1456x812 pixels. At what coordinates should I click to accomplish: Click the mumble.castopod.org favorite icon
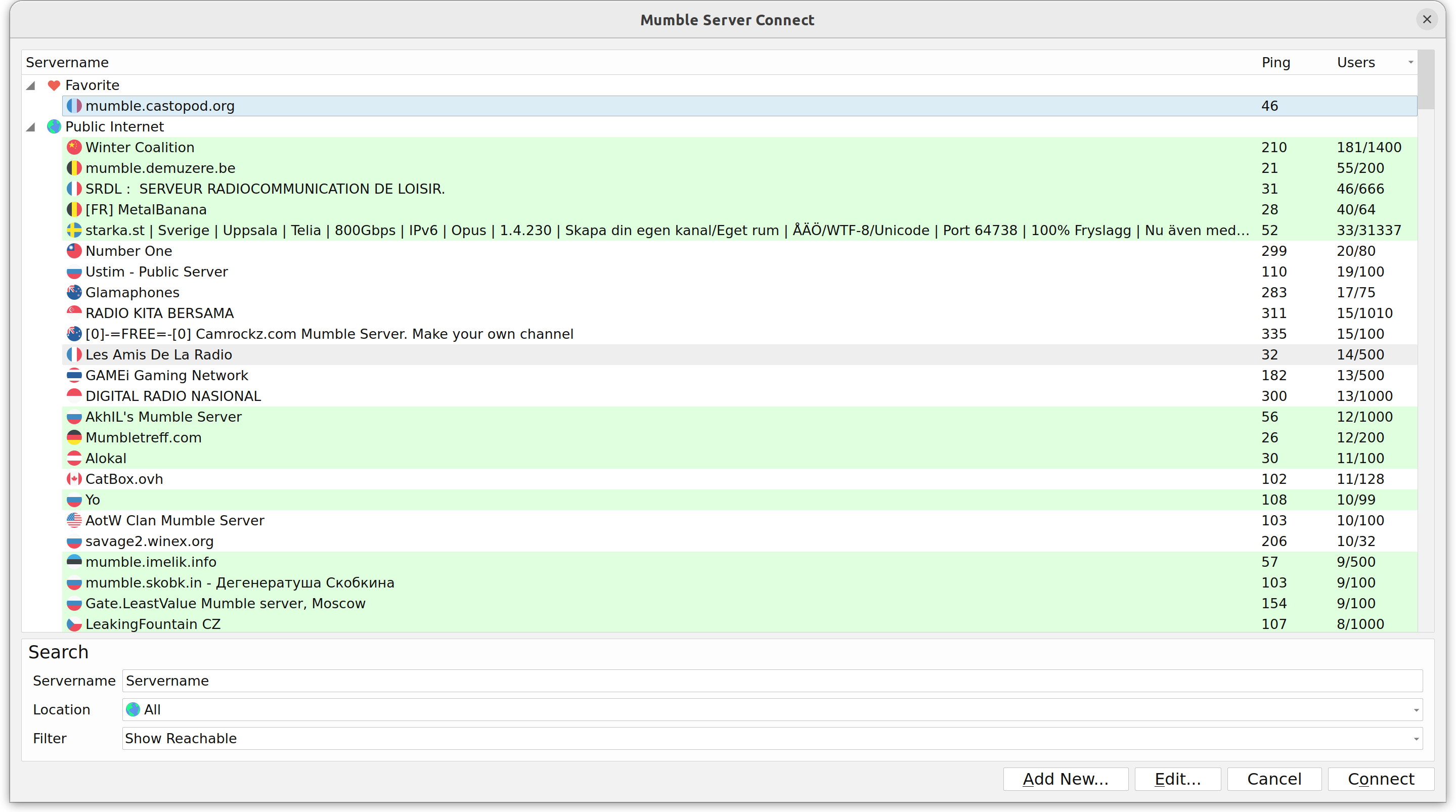click(x=74, y=106)
